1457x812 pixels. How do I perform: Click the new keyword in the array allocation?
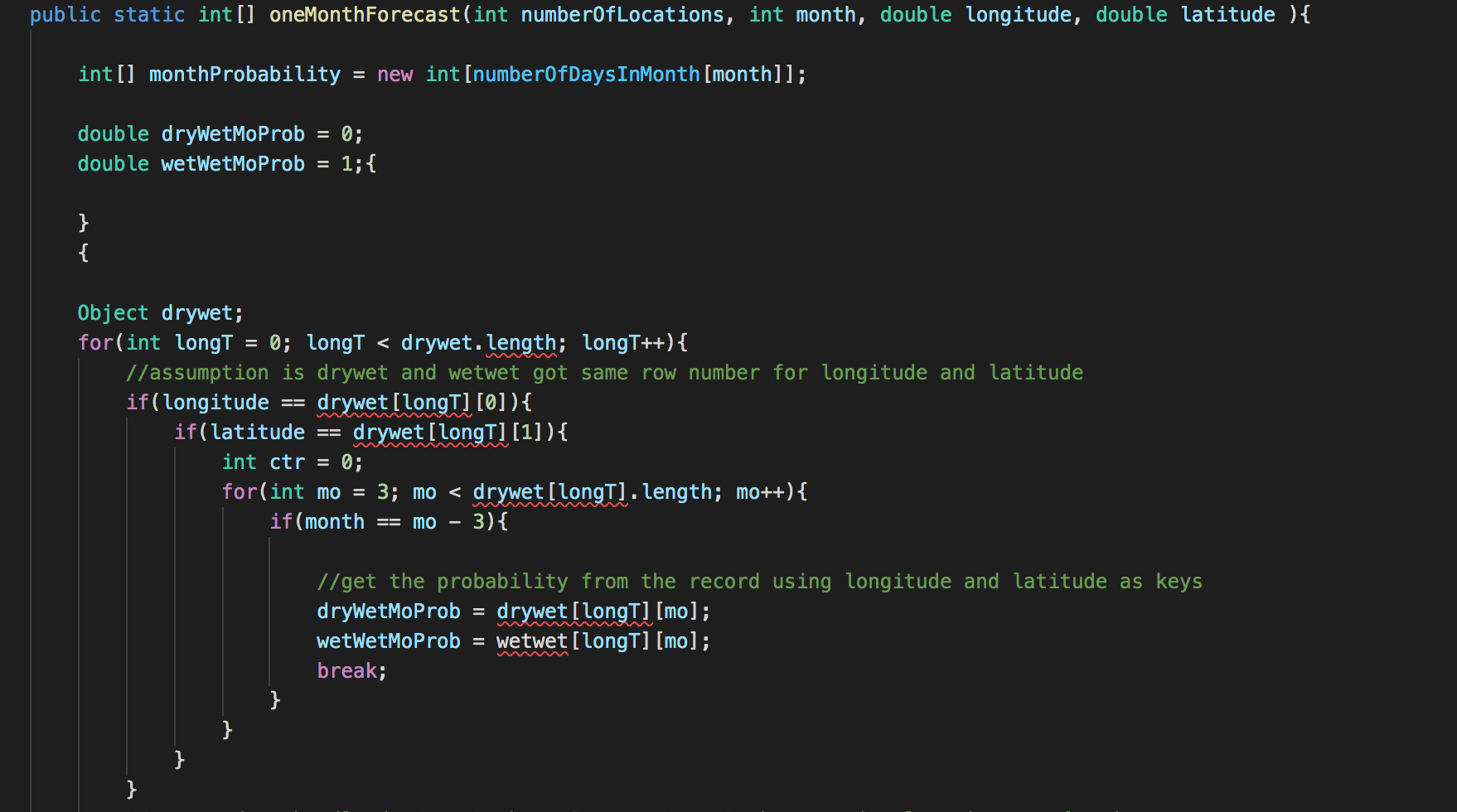395,74
